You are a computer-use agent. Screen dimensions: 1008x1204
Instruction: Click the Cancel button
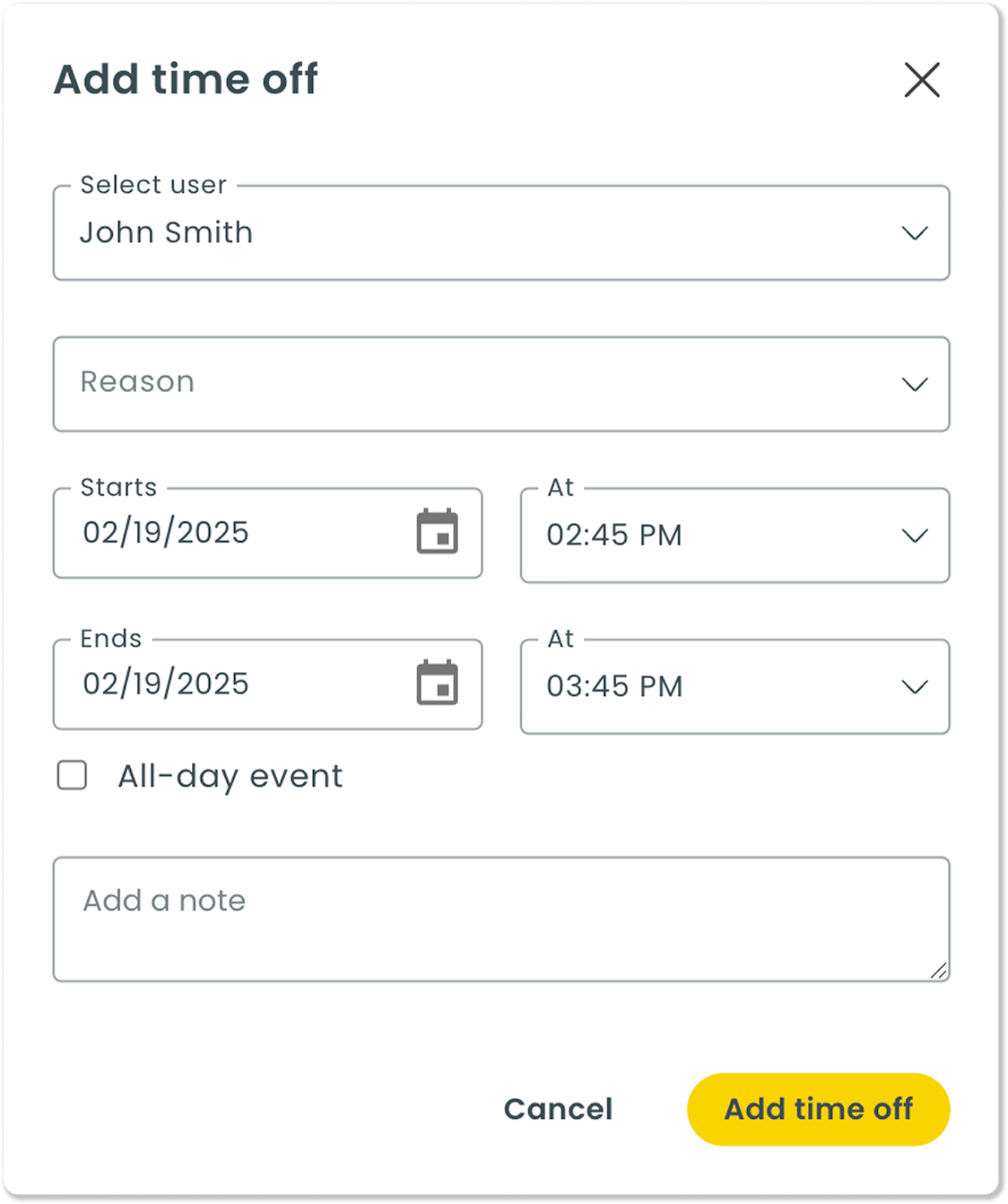[558, 1109]
